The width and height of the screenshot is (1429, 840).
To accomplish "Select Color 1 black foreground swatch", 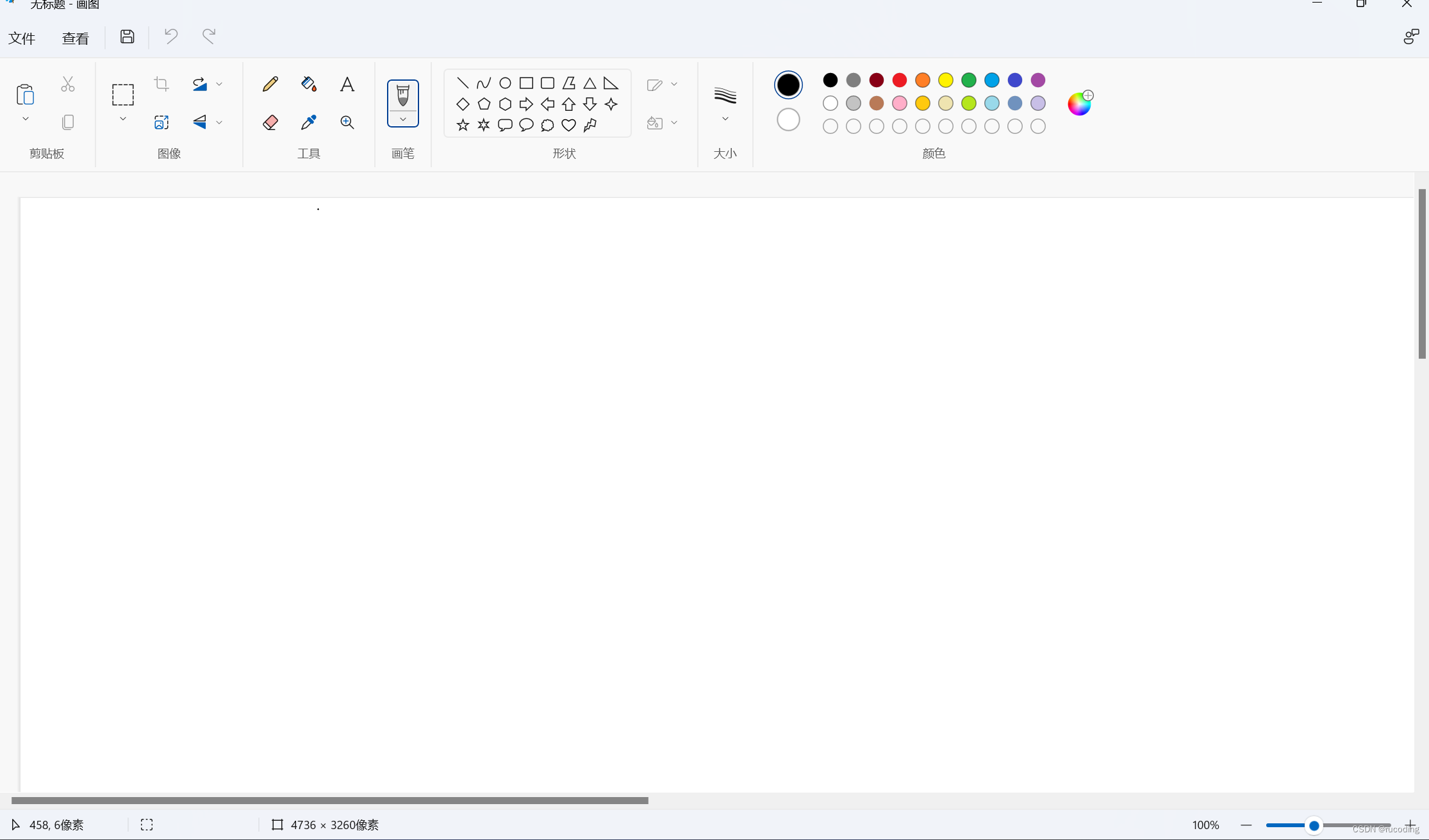I will 788,85.
